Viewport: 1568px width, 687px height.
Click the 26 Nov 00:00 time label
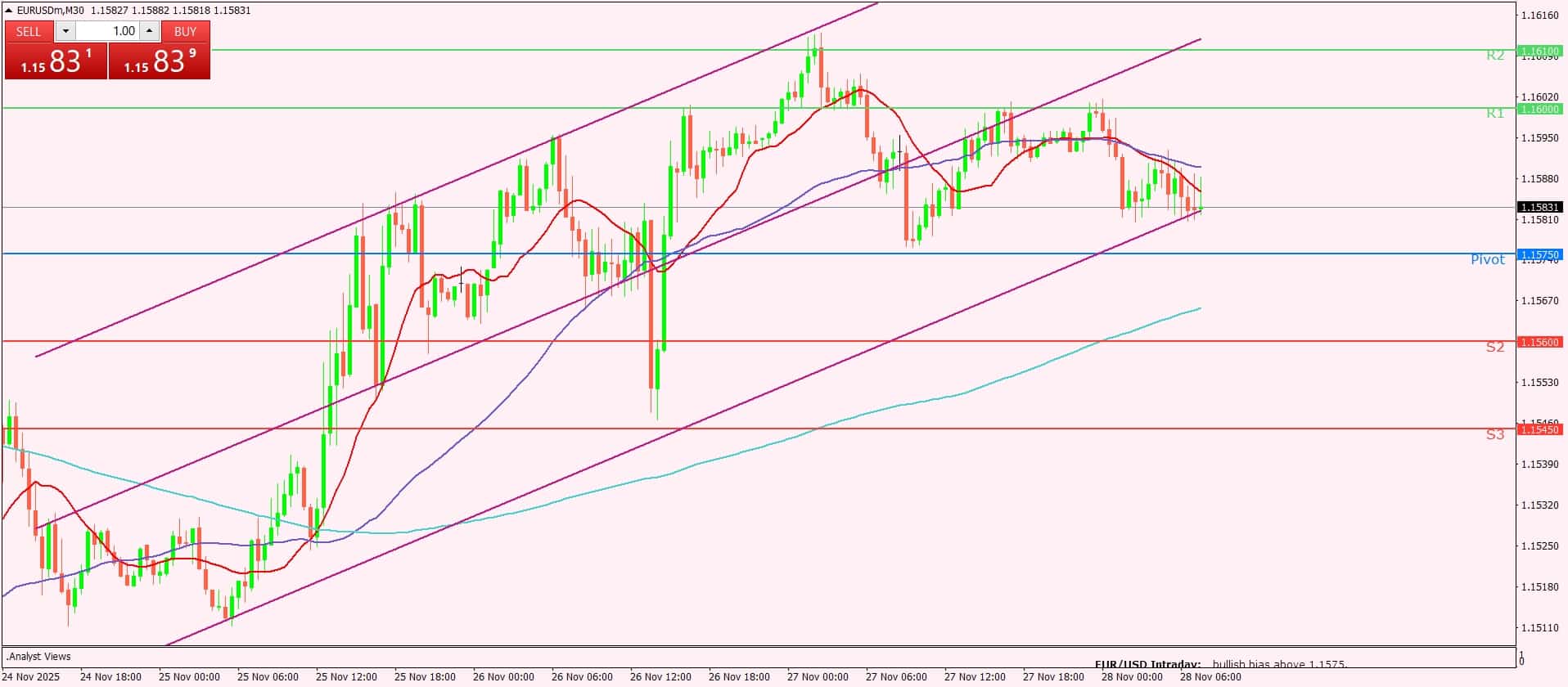503,677
